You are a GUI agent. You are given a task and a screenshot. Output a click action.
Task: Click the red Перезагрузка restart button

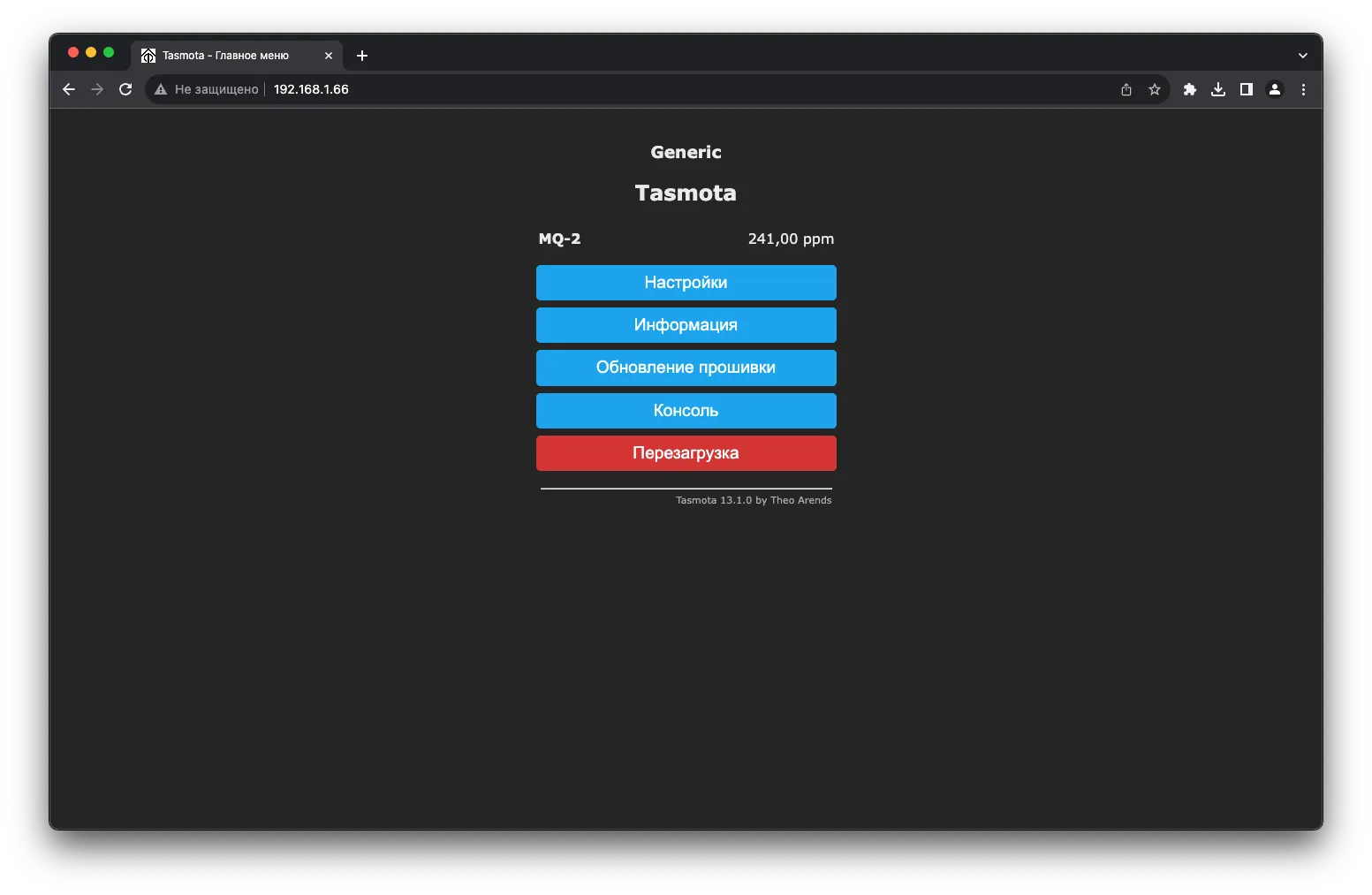(686, 453)
